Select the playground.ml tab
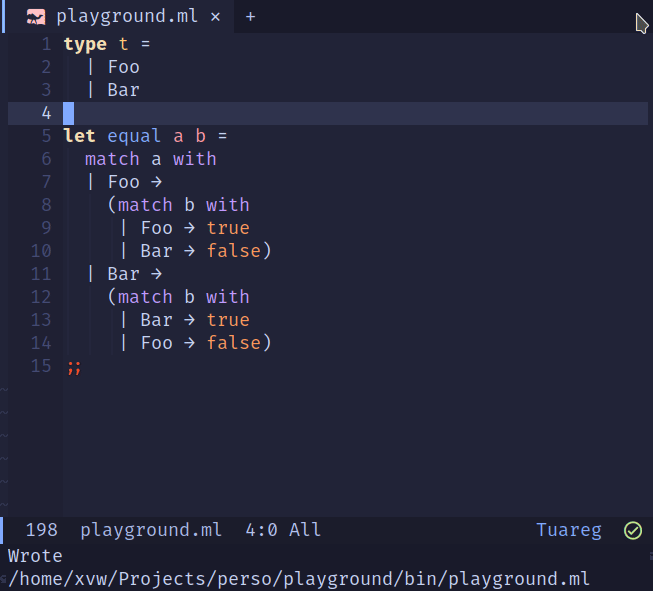 126,17
